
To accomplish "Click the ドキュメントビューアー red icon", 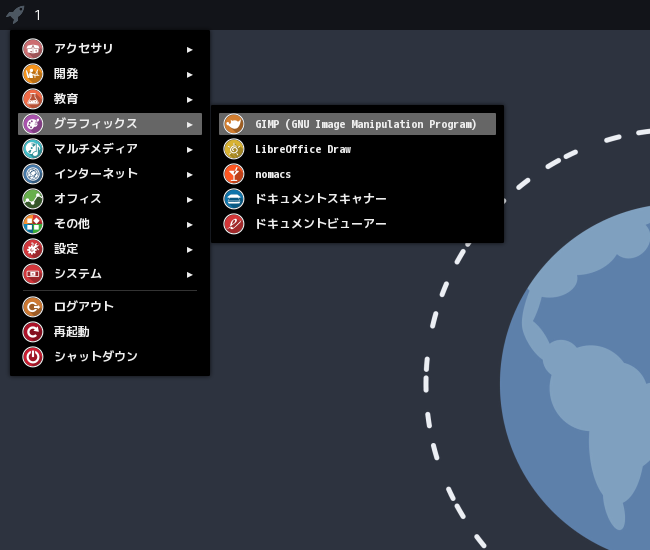I will [234, 224].
